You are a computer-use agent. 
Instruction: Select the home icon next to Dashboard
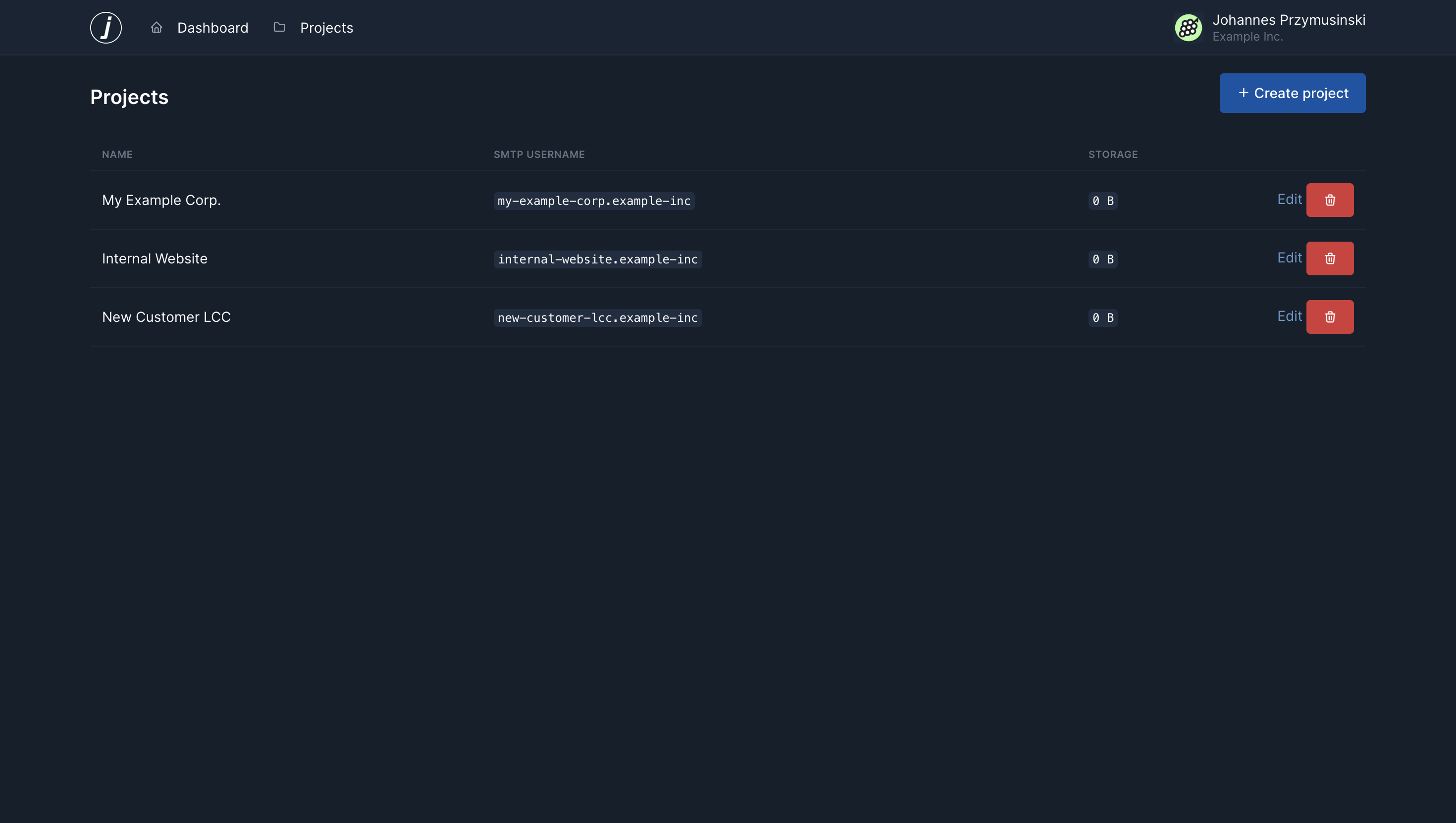(x=156, y=27)
